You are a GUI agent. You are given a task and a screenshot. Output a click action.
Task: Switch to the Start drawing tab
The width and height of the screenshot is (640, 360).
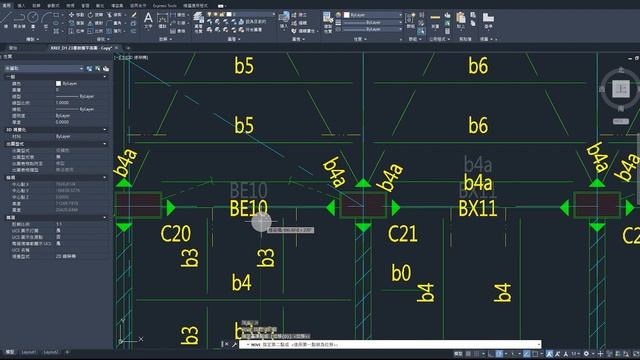[x=13, y=48]
